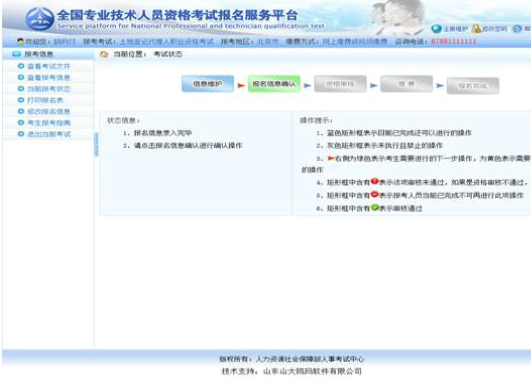Viewport: 531px width, 383px height.
Task: Click the red arrow icon in hint 3
Action: tap(331, 158)
